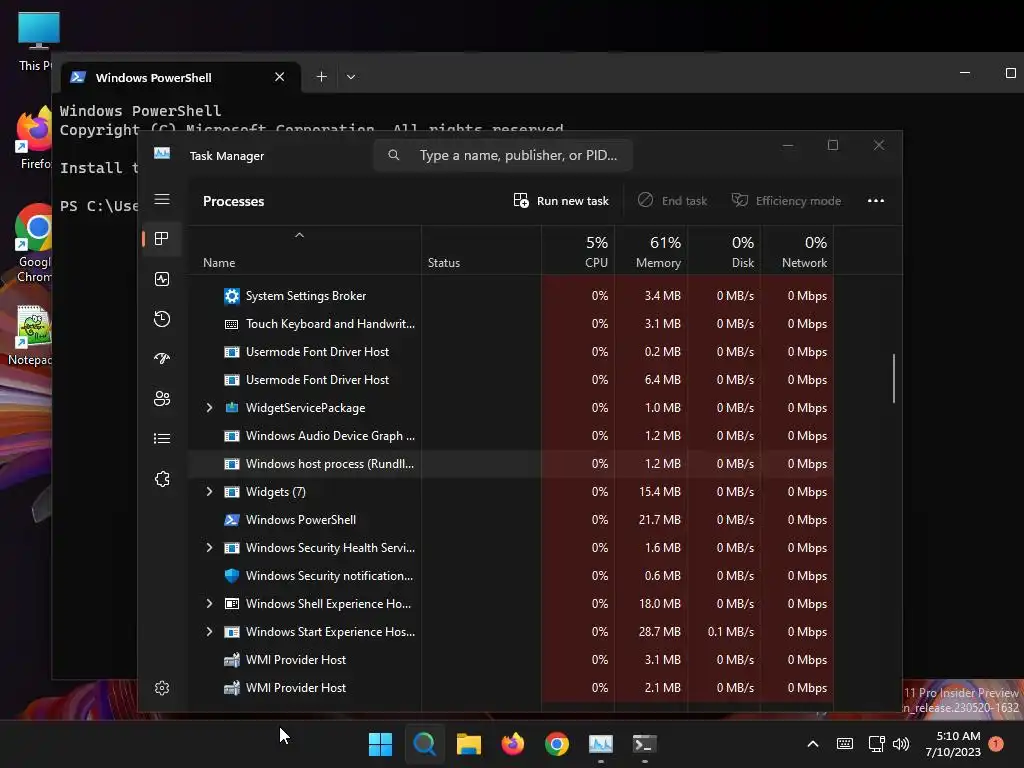Open the Services page icon
The image size is (1024, 768).
click(x=162, y=479)
